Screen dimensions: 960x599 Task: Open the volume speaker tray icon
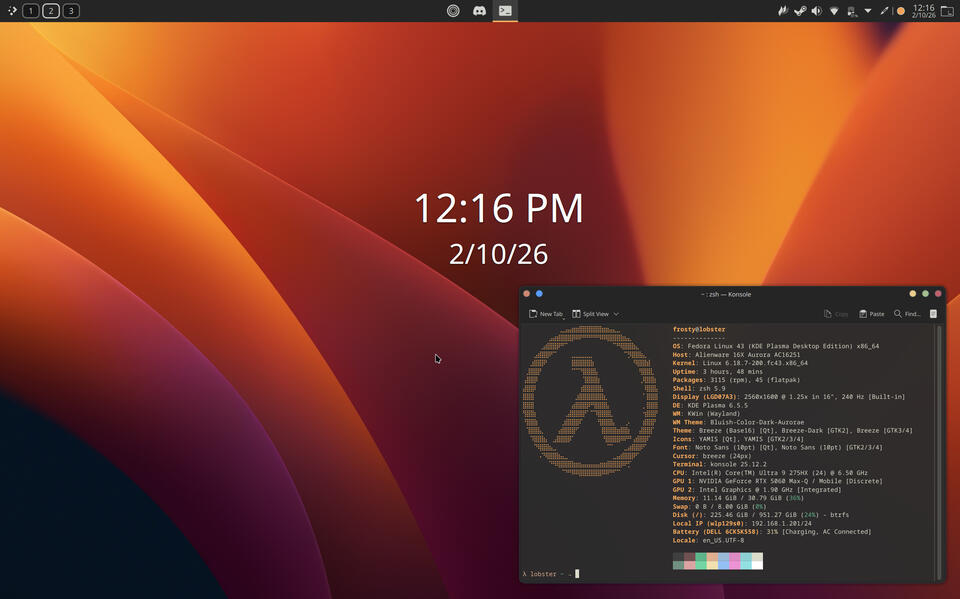[x=817, y=11]
